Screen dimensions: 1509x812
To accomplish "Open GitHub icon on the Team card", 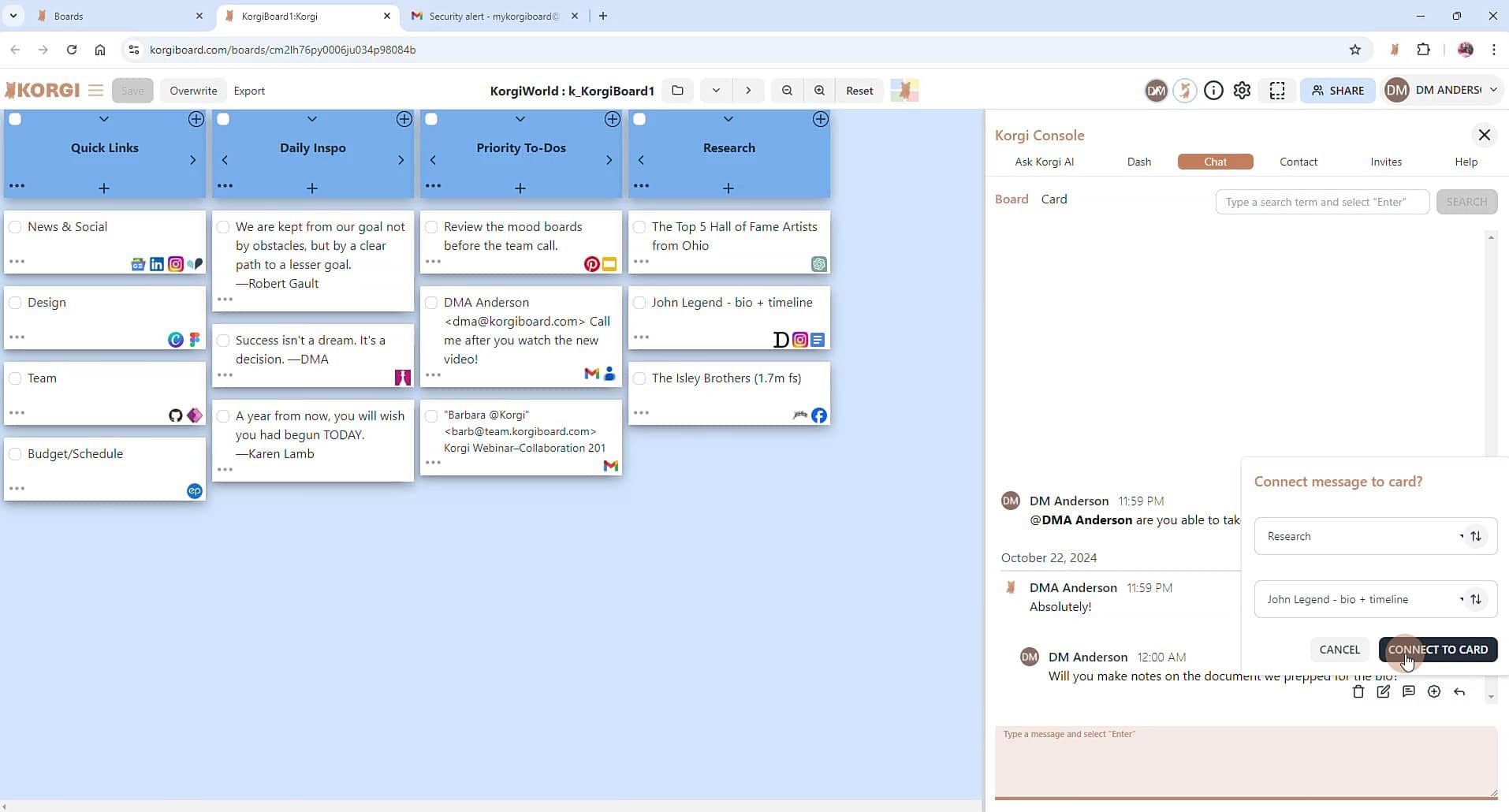I will 174,415.
